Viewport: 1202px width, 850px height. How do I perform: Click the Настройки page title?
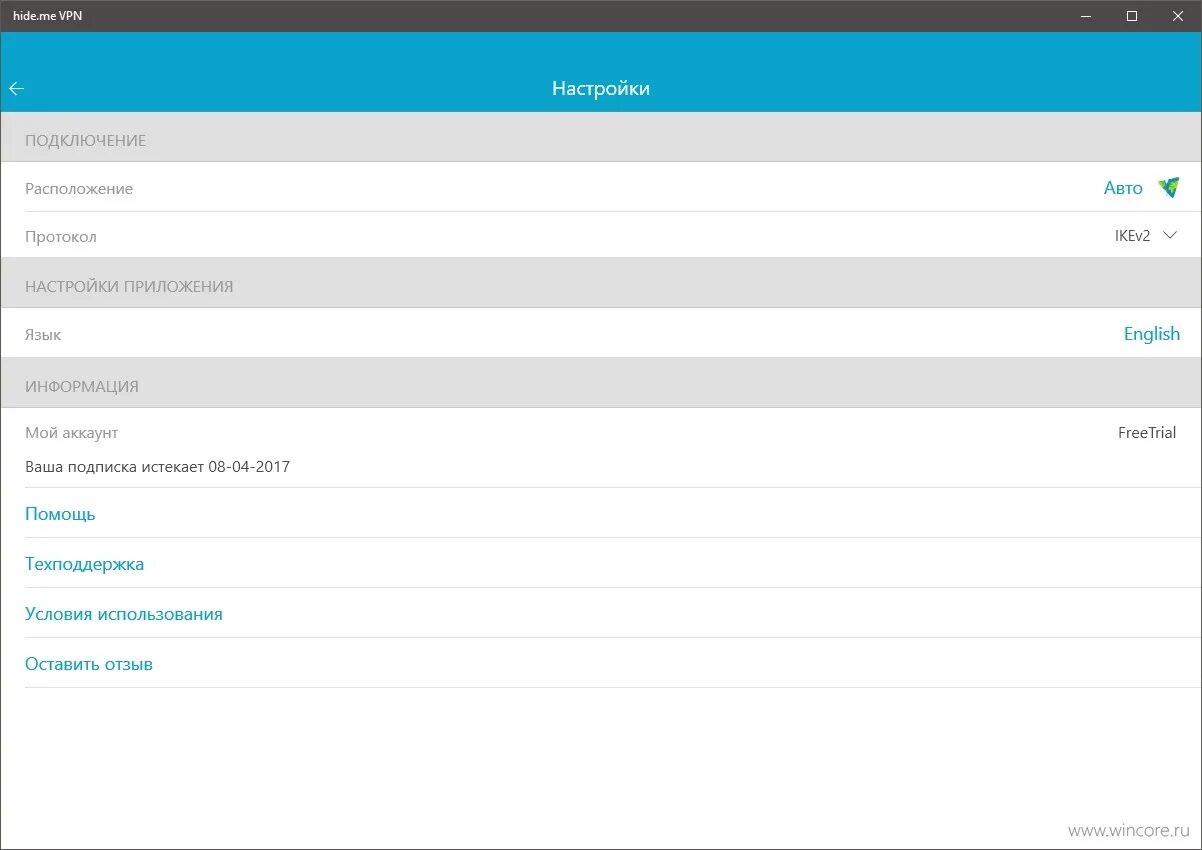(x=601, y=89)
